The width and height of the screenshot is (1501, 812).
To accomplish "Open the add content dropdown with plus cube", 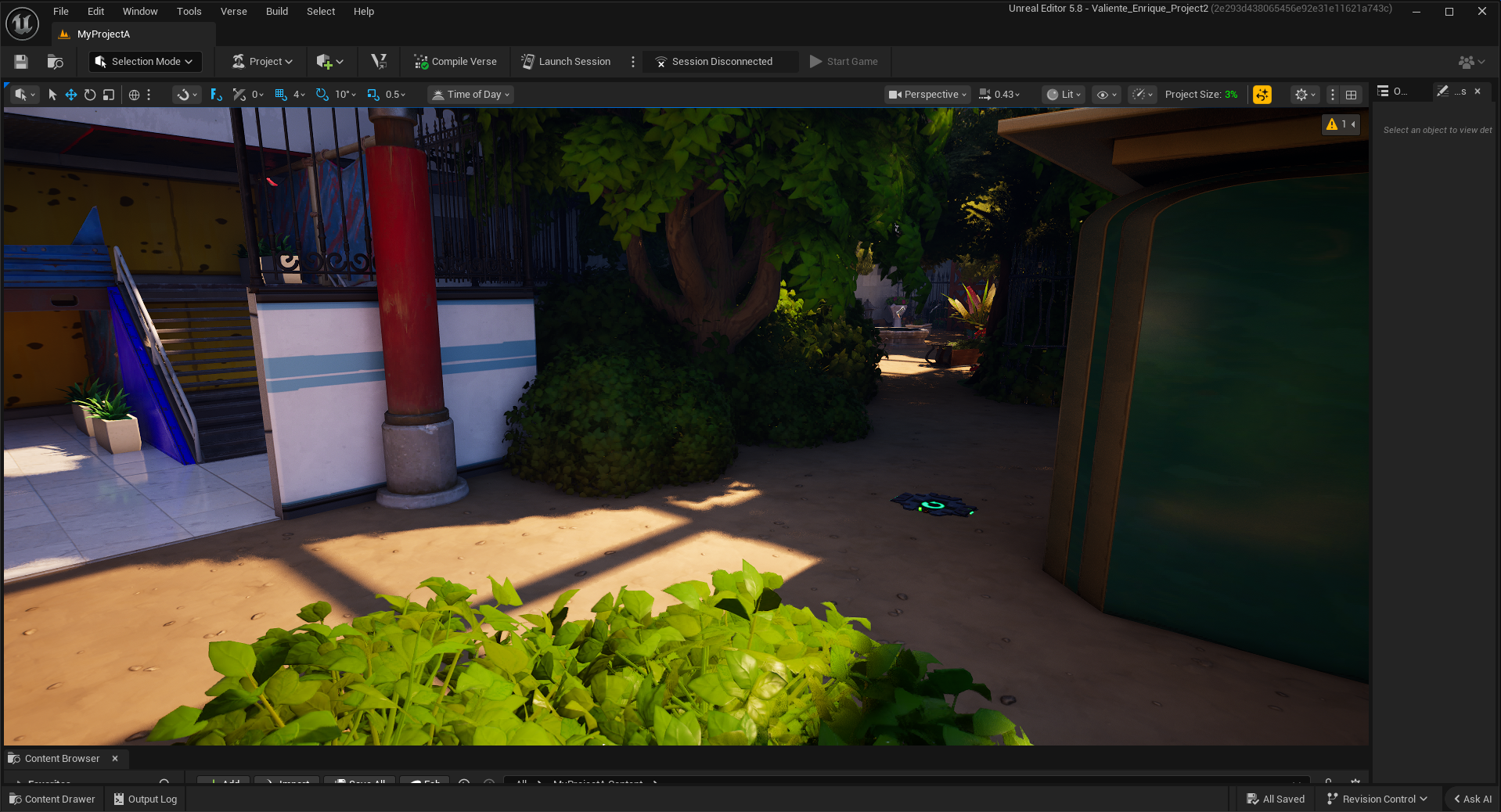I will click(329, 62).
